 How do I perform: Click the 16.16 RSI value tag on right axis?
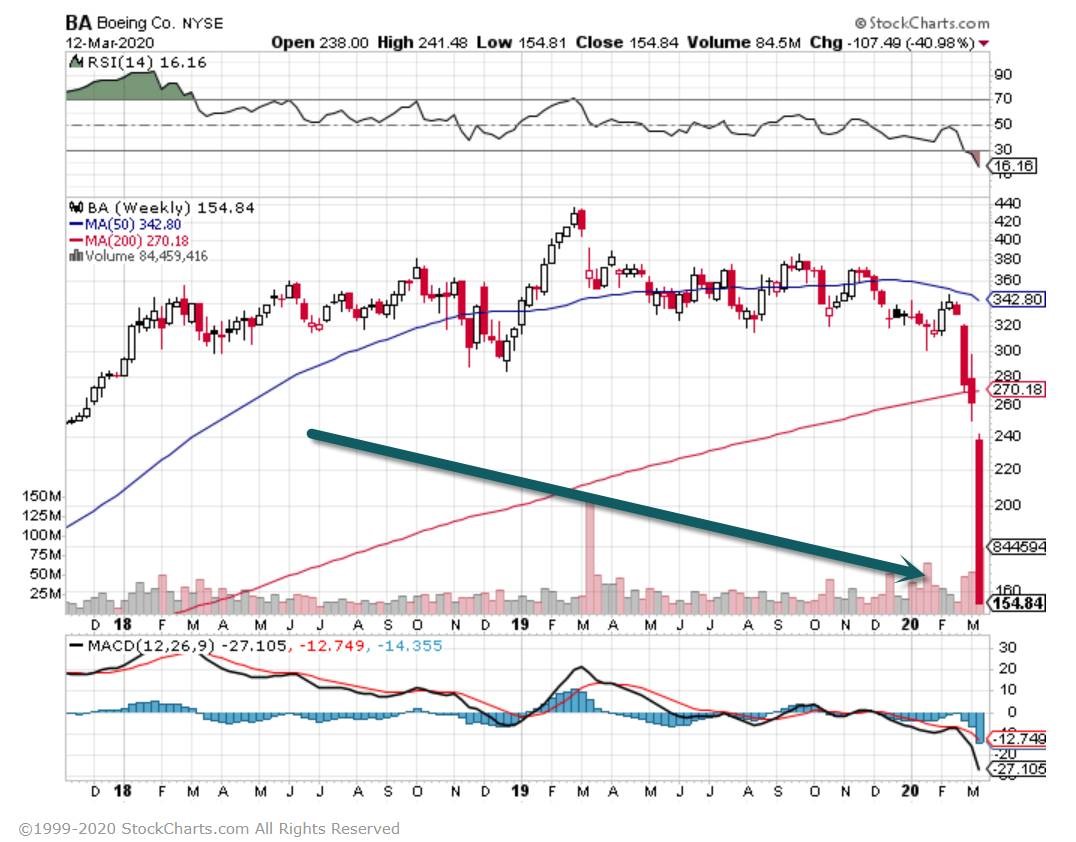coord(1013,166)
